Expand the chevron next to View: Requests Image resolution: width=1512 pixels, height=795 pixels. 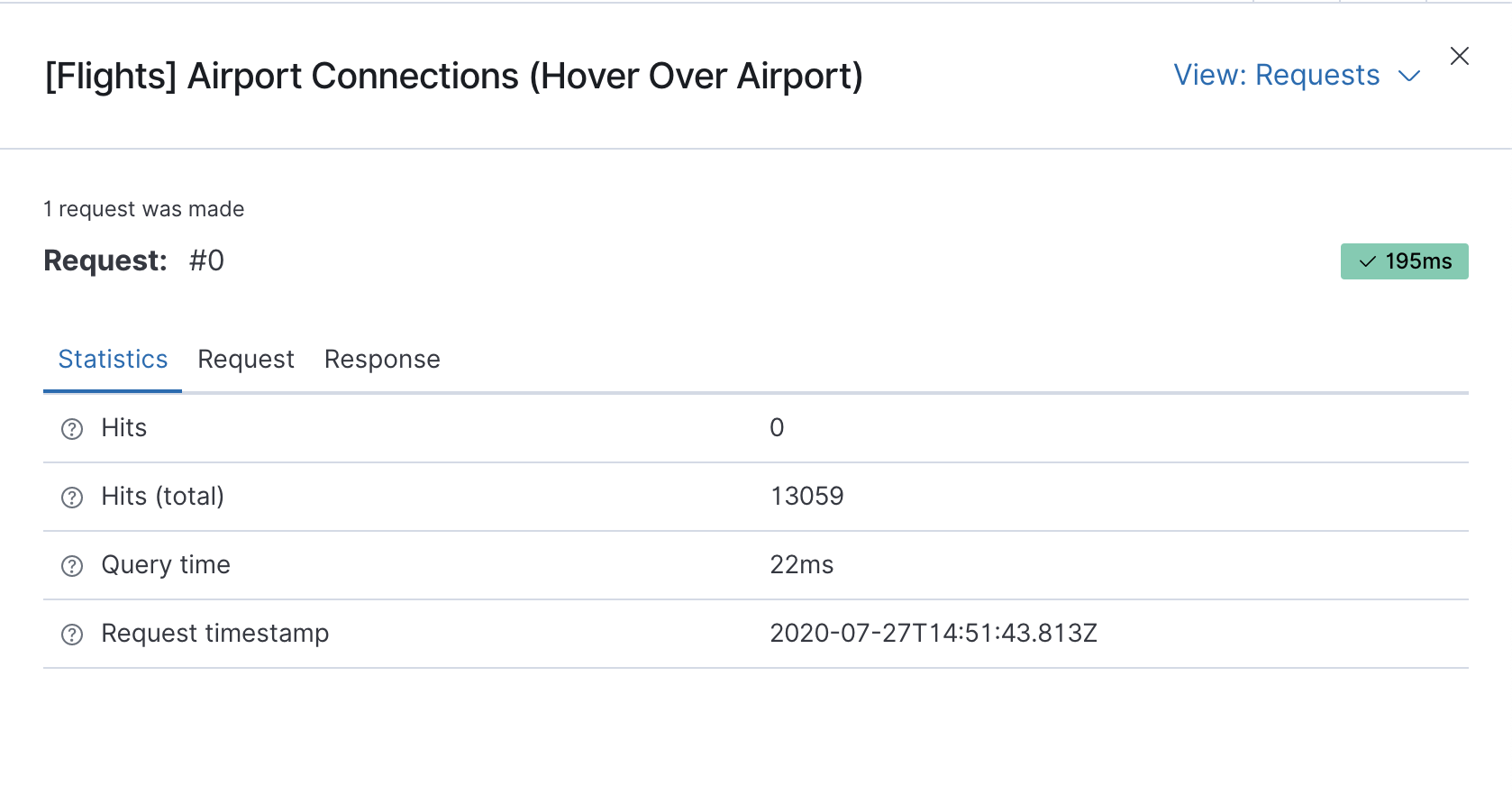click(x=1409, y=77)
